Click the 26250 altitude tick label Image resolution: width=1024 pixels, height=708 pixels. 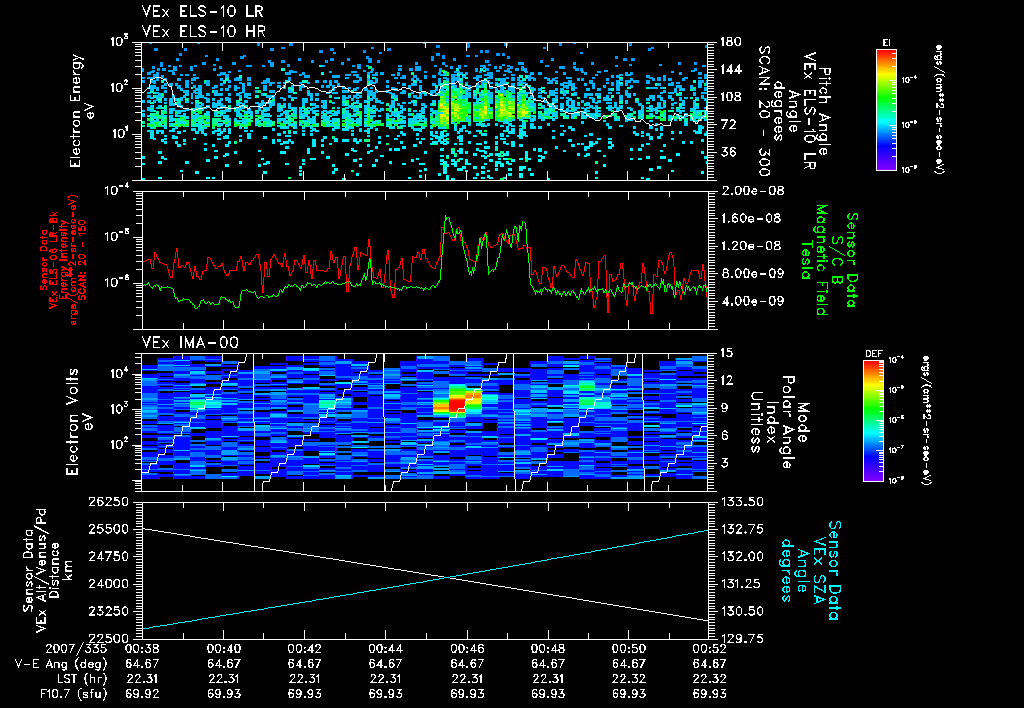point(108,502)
